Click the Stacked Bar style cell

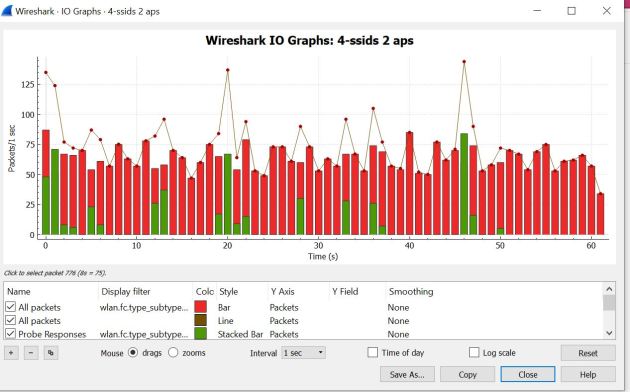coord(240,334)
